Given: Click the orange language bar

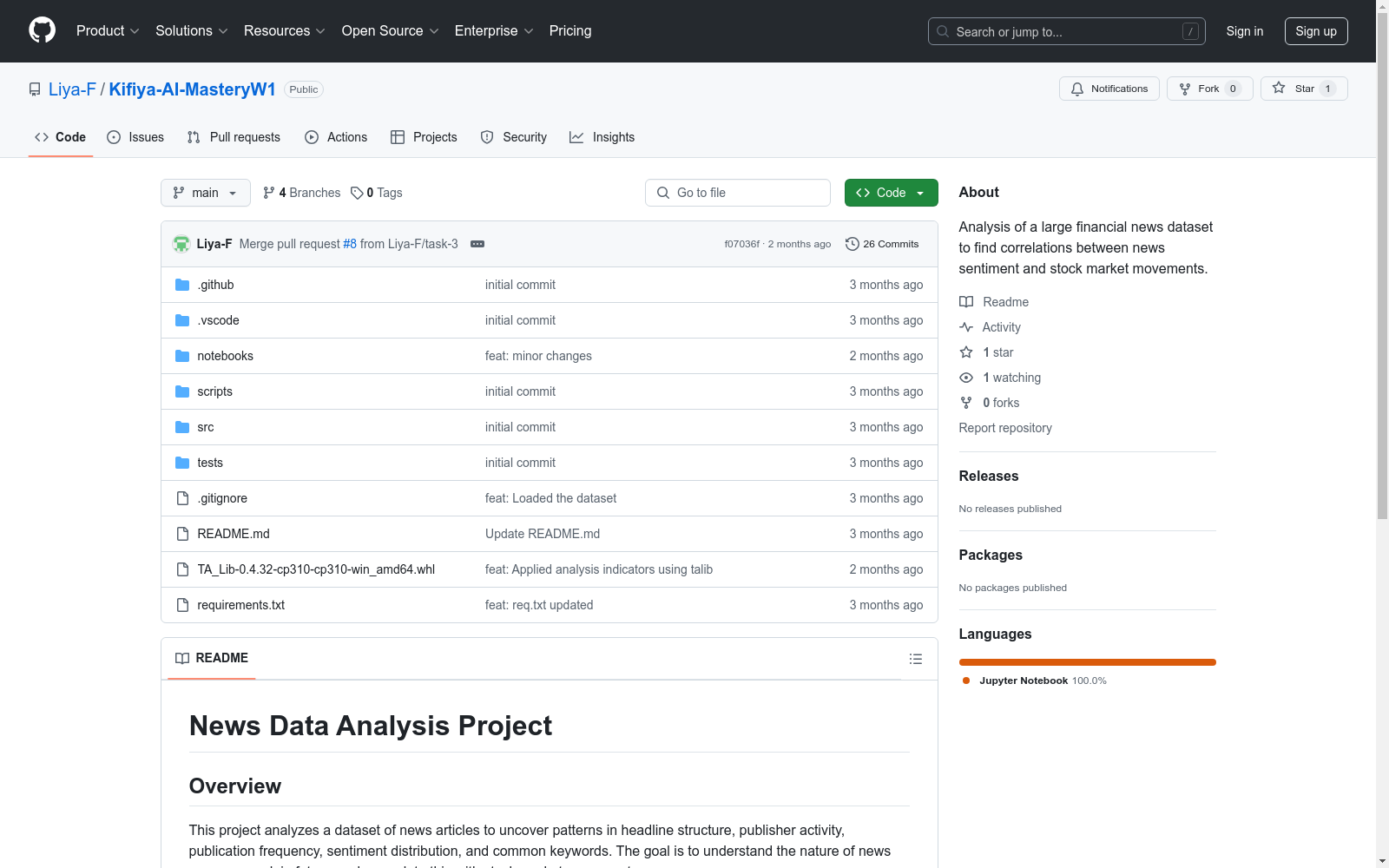Looking at the screenshot, I should [1087, 662].
